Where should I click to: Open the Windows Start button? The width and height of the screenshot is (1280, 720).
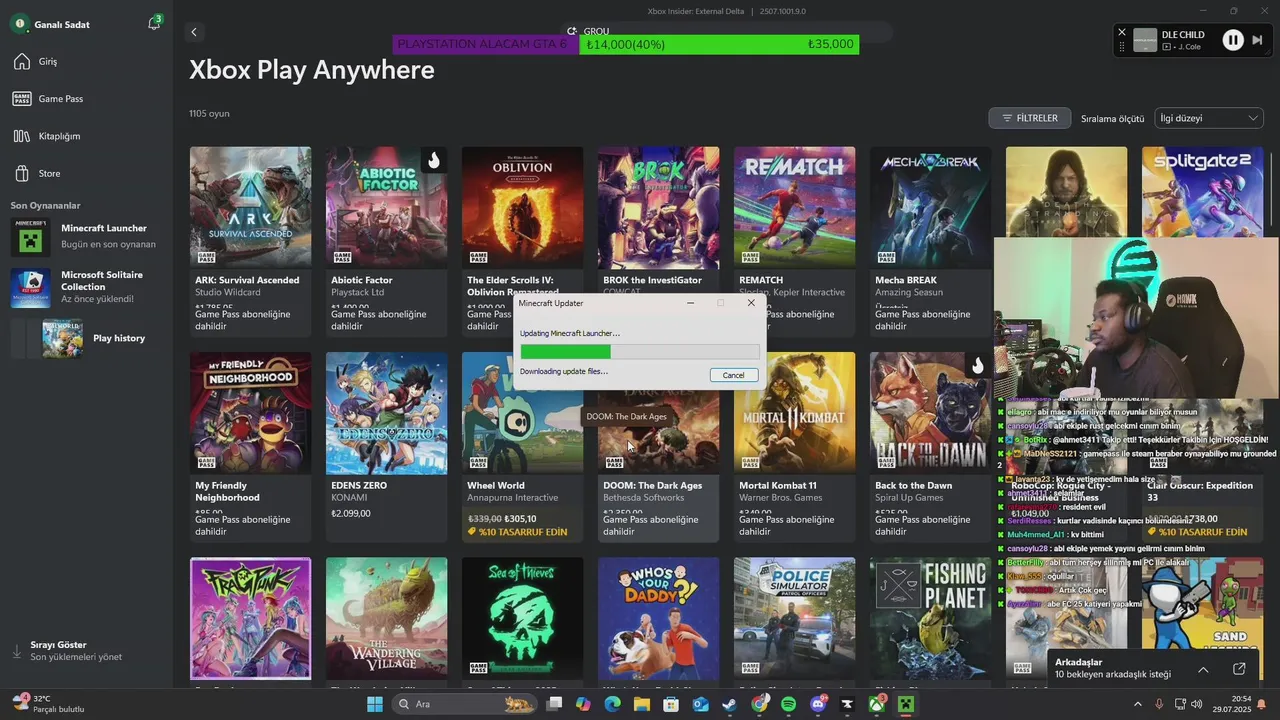tap(375, 704)
